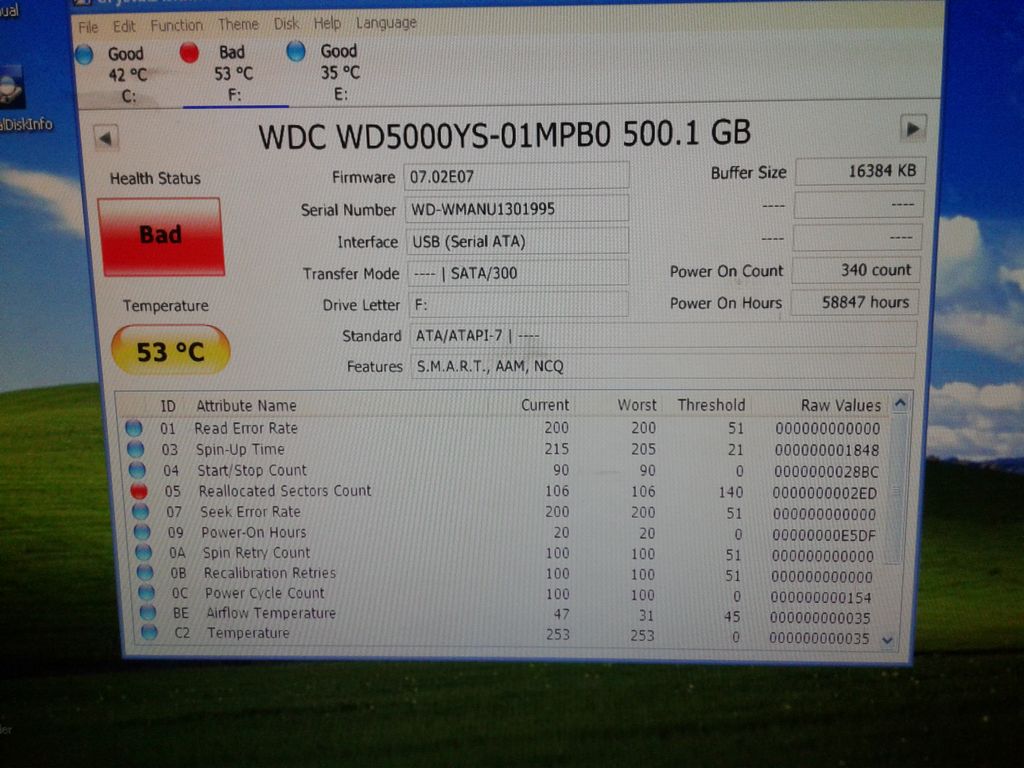Click the blue status orb for drive C:
Viewport: 1024px width, 768px height.
click(84, 55)
